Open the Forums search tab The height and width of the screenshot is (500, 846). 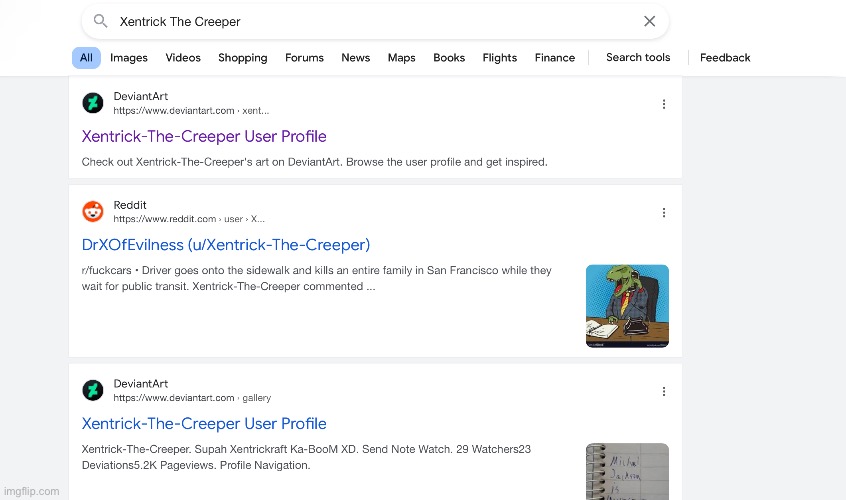304,58
